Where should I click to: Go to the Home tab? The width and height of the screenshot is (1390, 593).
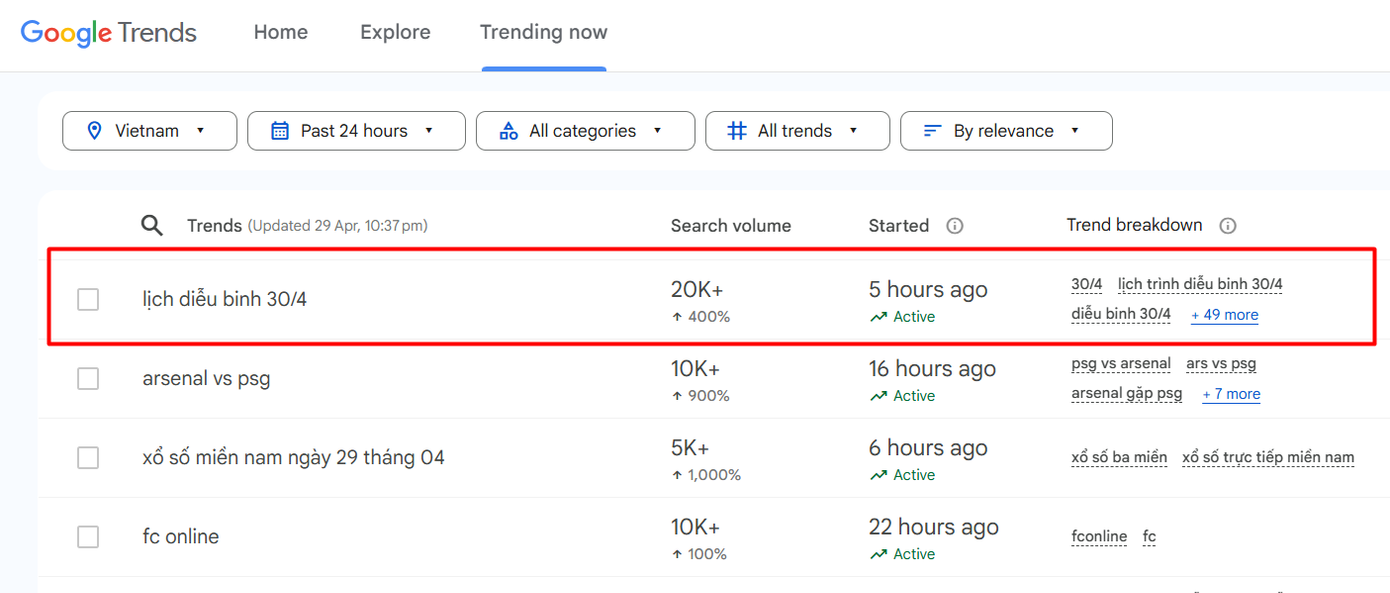281,32
